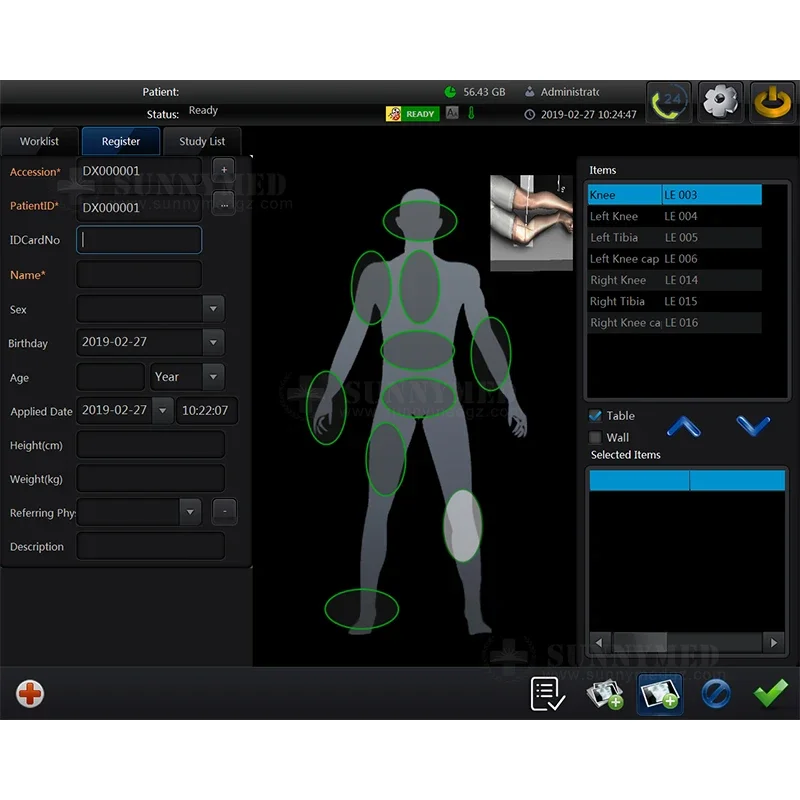The height and width of the screenshot is (800, 800).
Task: Select the foot region ellipse
Action: point(362,609)
